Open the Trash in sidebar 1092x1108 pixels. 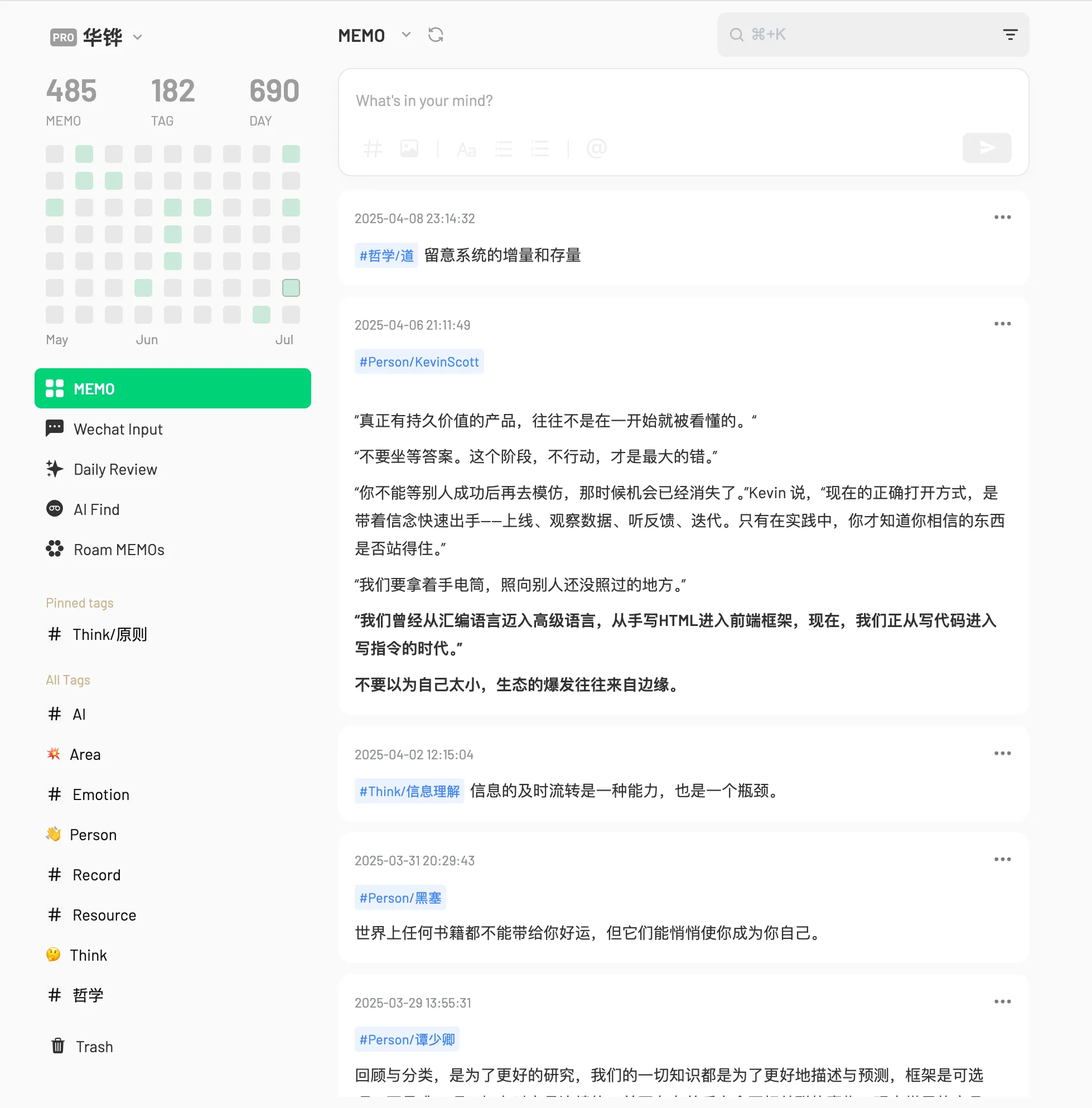94,1047
